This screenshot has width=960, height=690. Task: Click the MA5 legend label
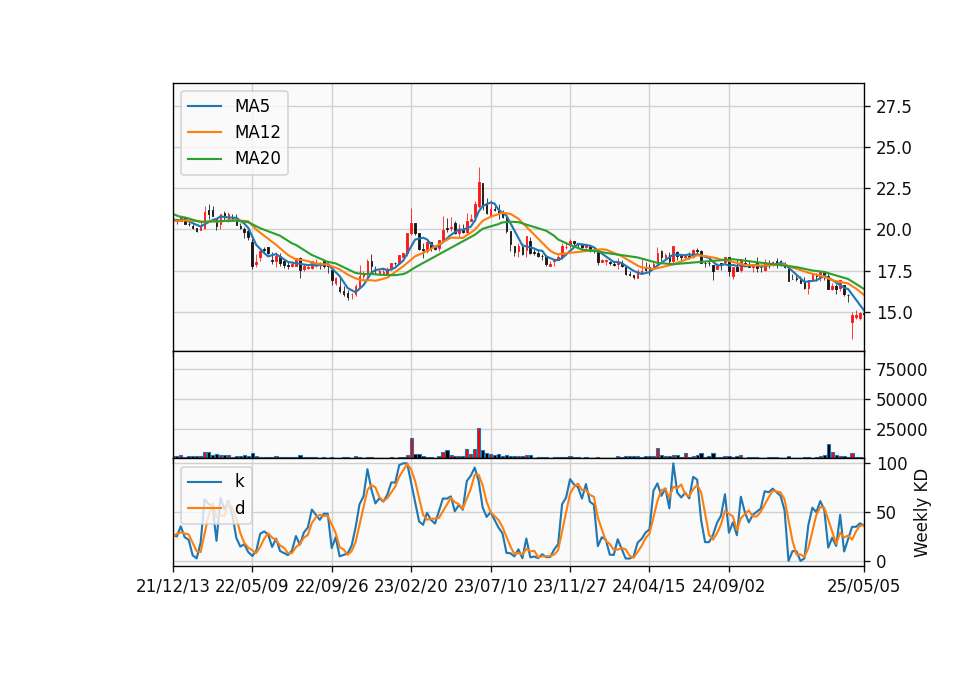pyautogui.click(x=252, y=106)
